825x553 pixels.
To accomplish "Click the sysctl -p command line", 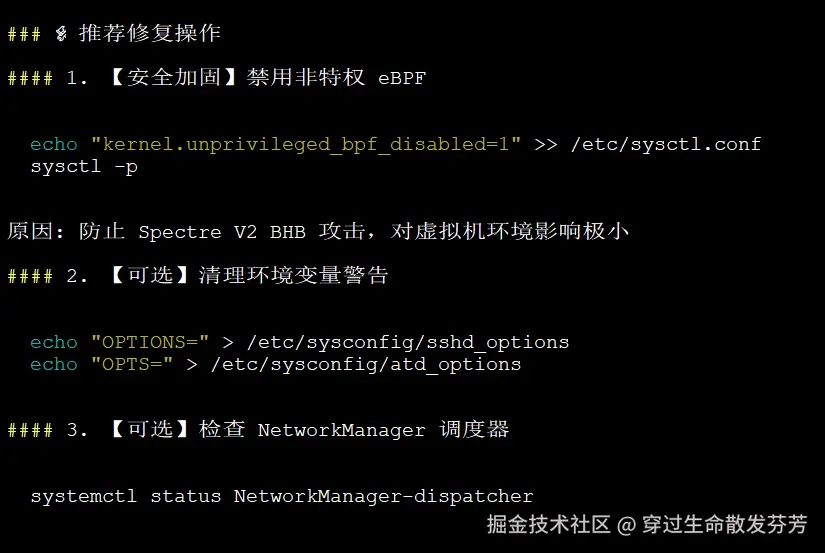I will pos(84,166).
